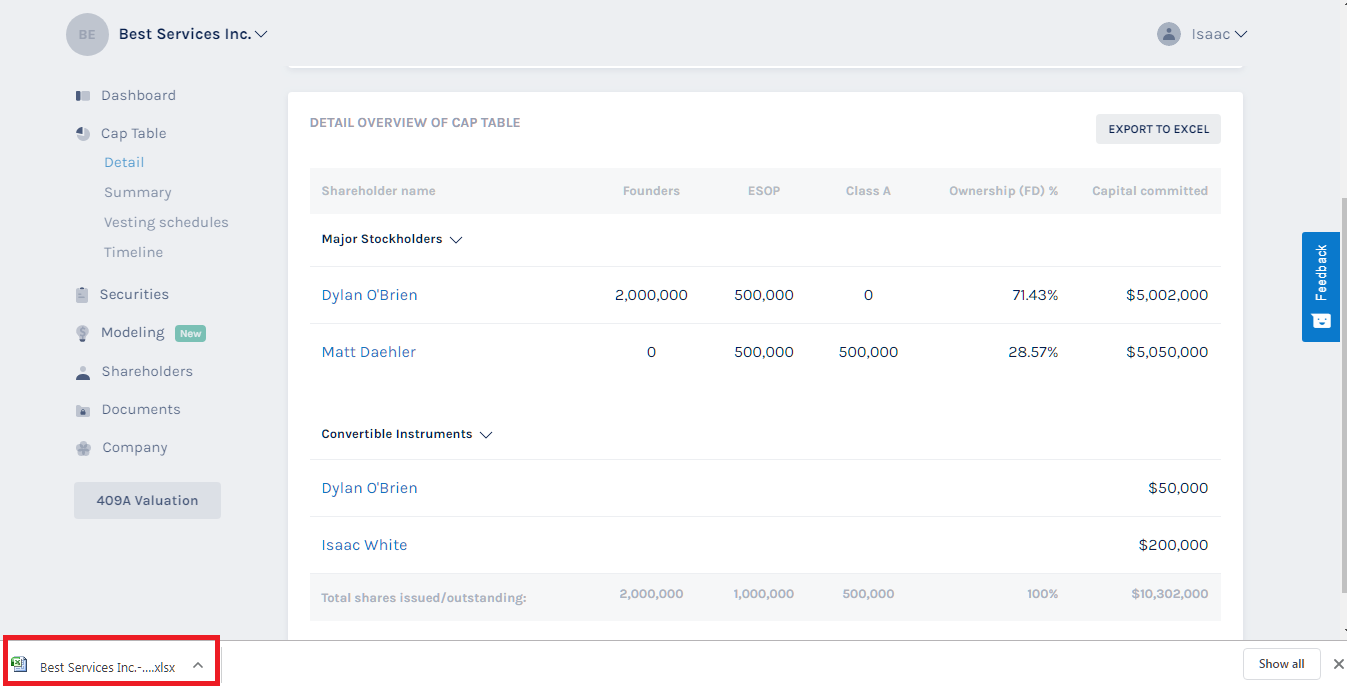This screenshot has height=689, width=1347.
Task: Click the Isaac user avatar icon
Action: tap(1168, 34)
